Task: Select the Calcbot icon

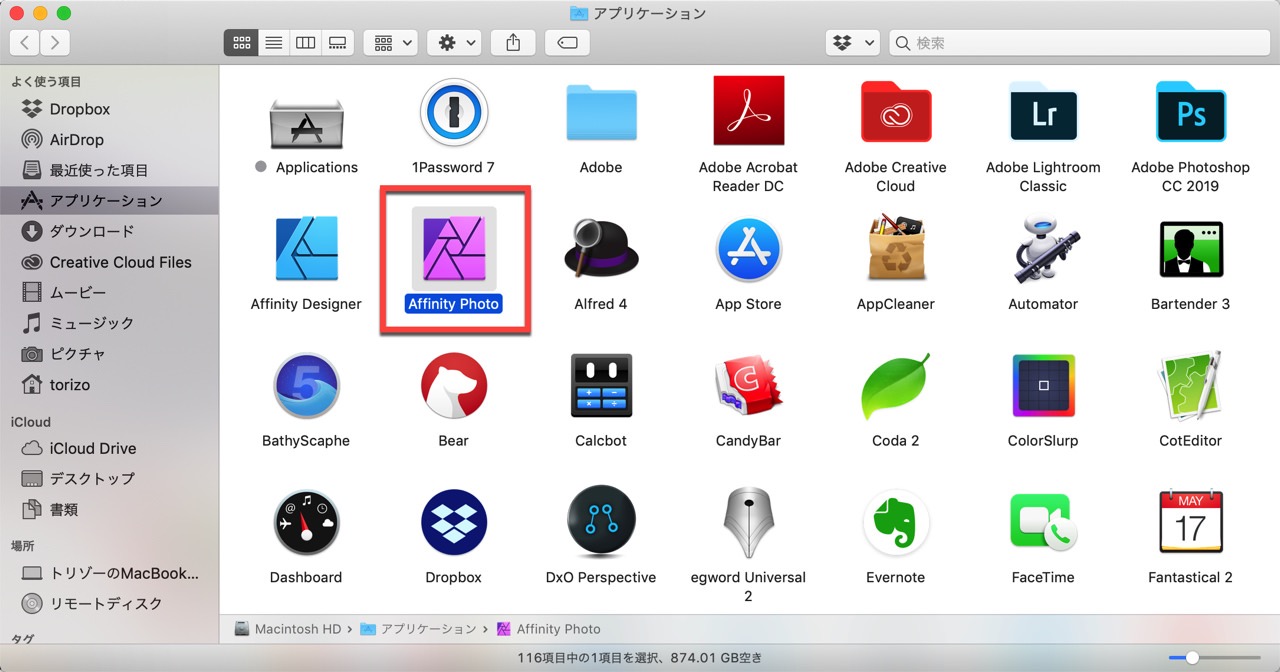Action: point(601,385)
